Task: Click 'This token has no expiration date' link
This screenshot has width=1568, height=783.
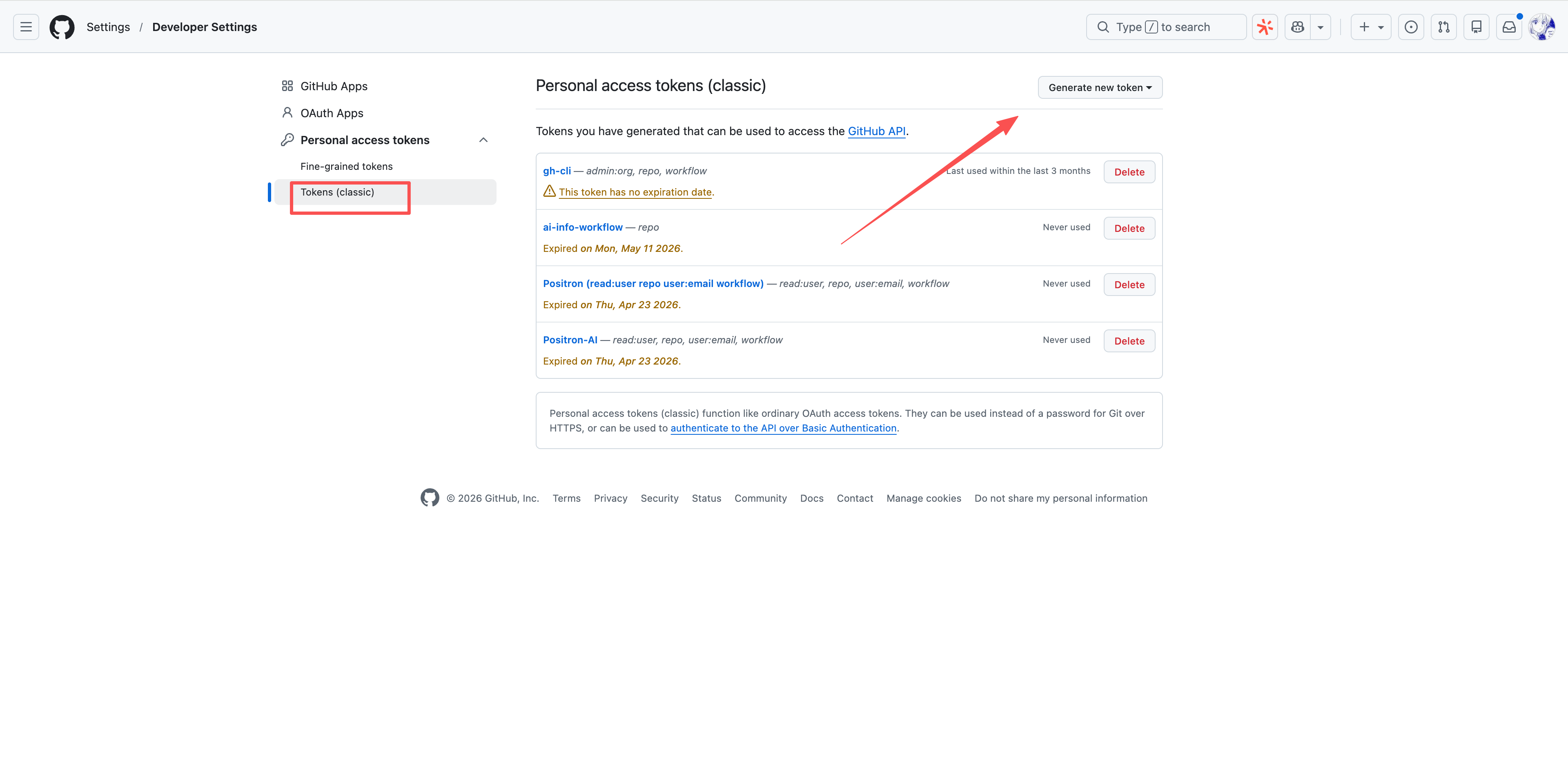Action: click(x=635, y=191)
